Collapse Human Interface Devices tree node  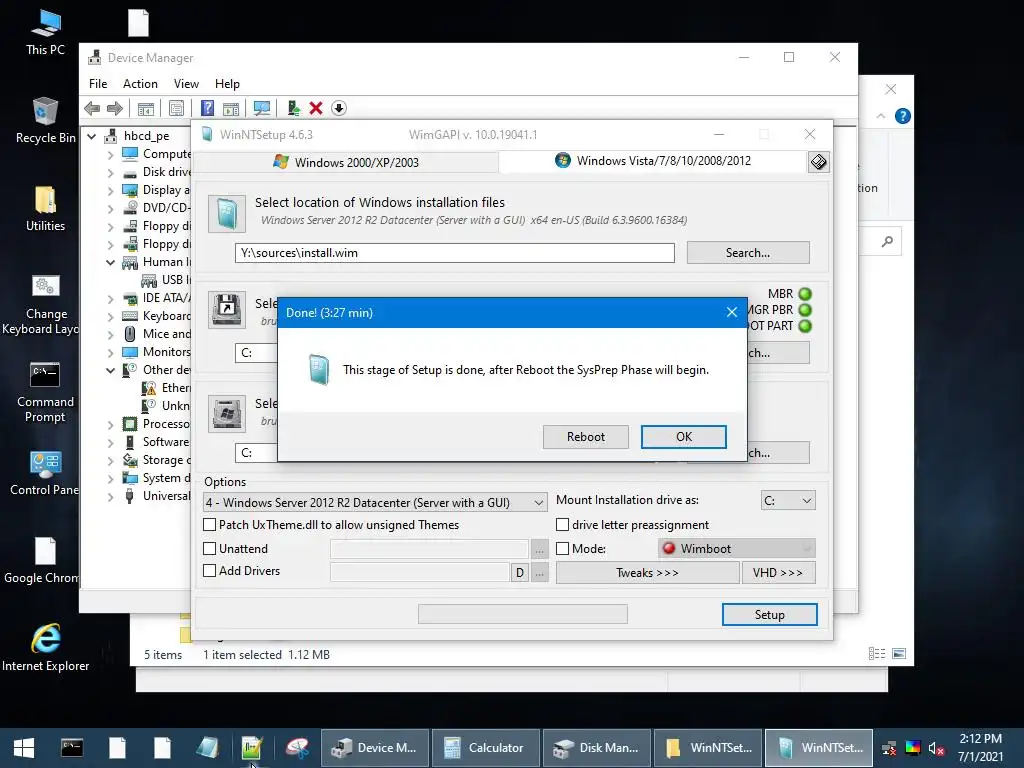pos(110,263)
